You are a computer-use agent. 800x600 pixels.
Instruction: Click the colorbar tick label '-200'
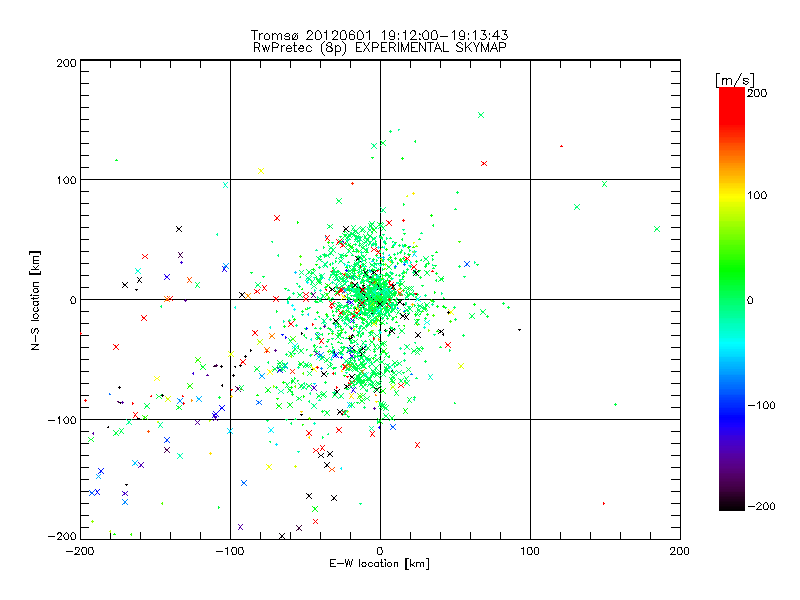761,506
